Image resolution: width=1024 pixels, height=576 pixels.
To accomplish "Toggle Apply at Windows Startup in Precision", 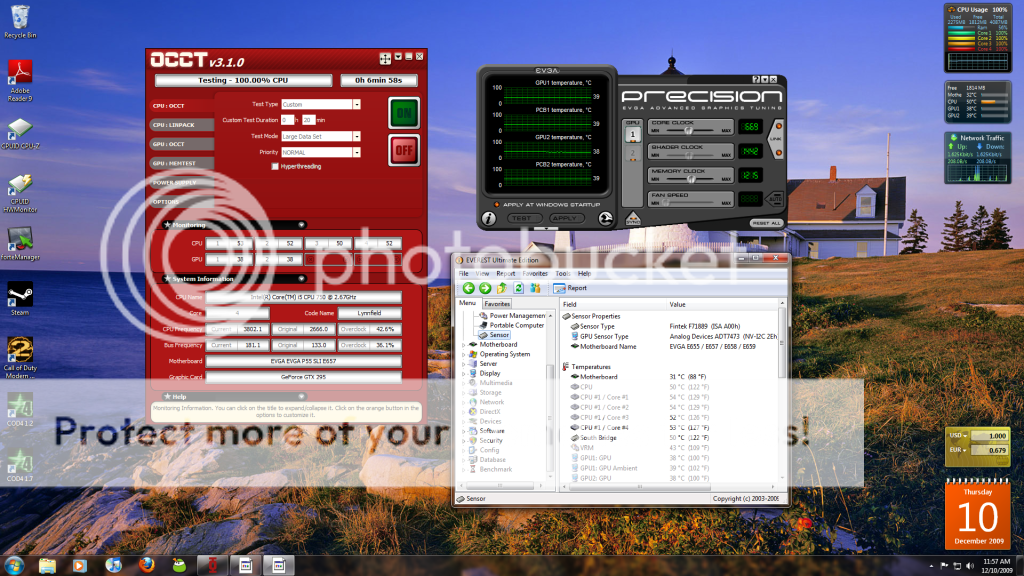I will (497, 204).
